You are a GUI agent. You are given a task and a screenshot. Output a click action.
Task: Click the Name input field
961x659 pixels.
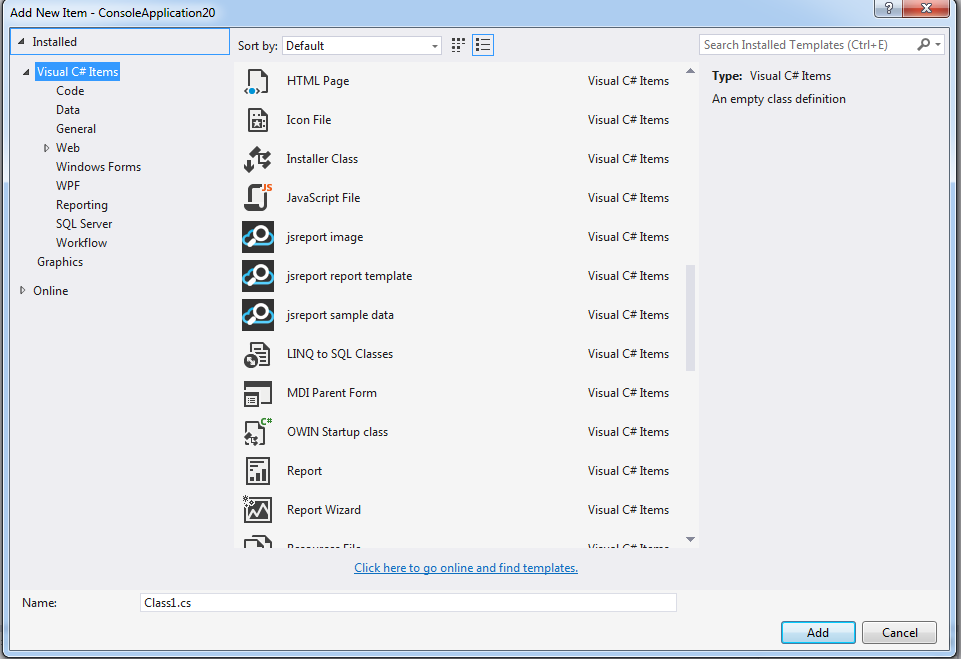coord(408,603)
